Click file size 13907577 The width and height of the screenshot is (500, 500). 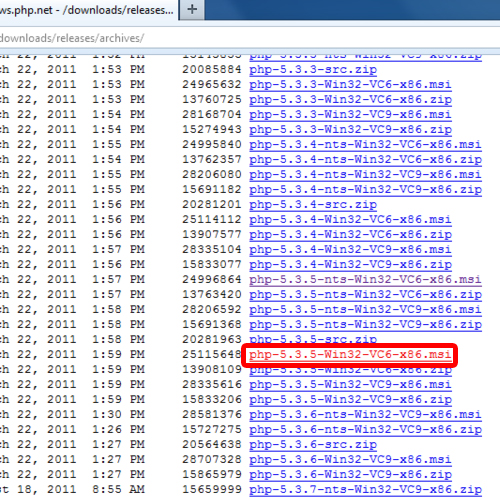click(x=212, y=234)
